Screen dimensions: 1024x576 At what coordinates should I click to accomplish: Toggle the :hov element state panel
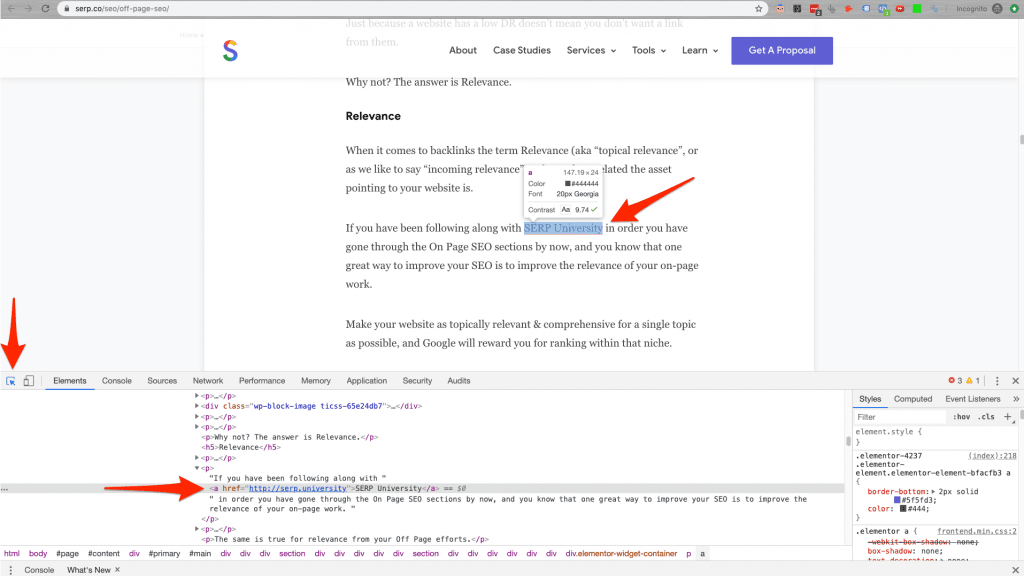point(961,417)
